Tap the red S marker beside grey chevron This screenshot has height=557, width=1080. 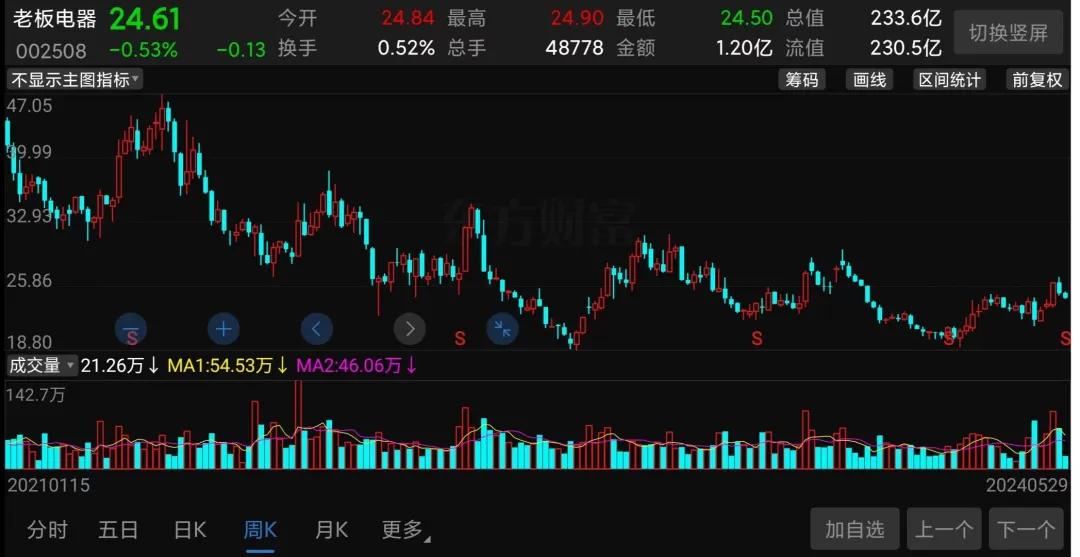460,338
